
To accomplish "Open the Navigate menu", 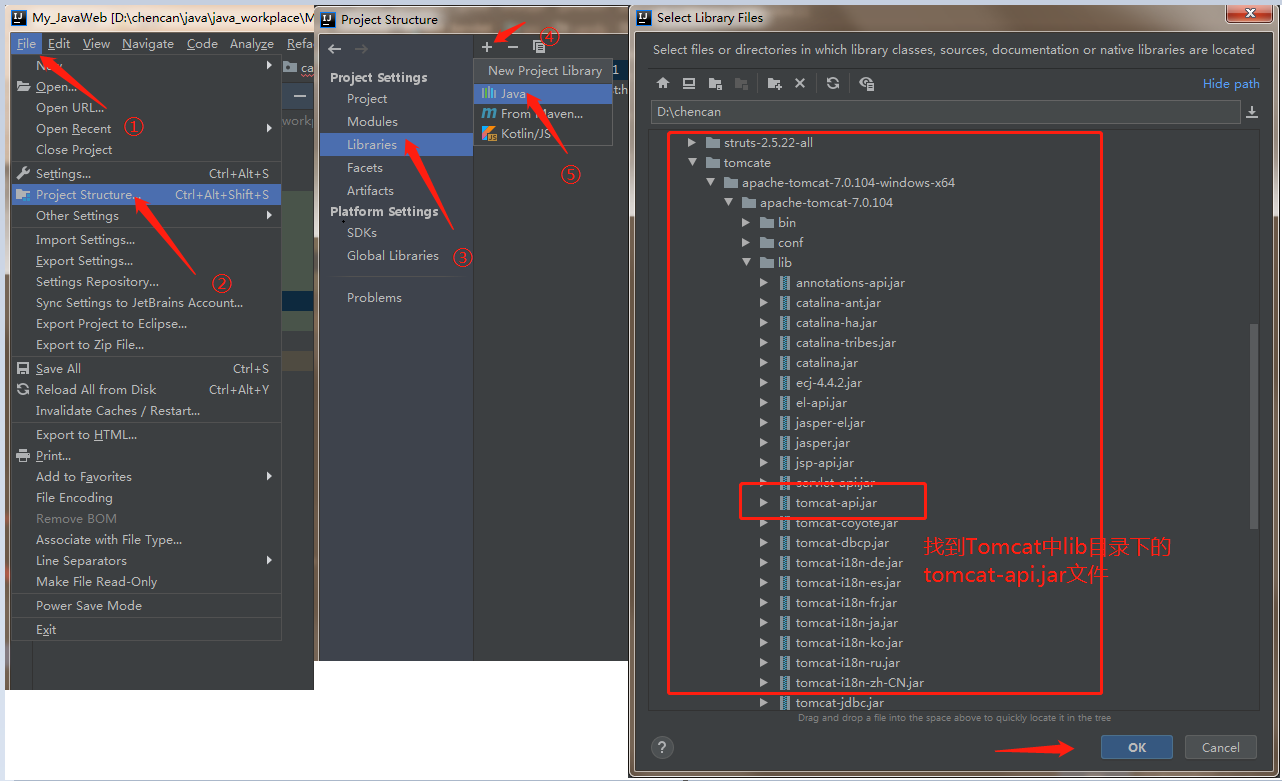I will click(148, 43).
